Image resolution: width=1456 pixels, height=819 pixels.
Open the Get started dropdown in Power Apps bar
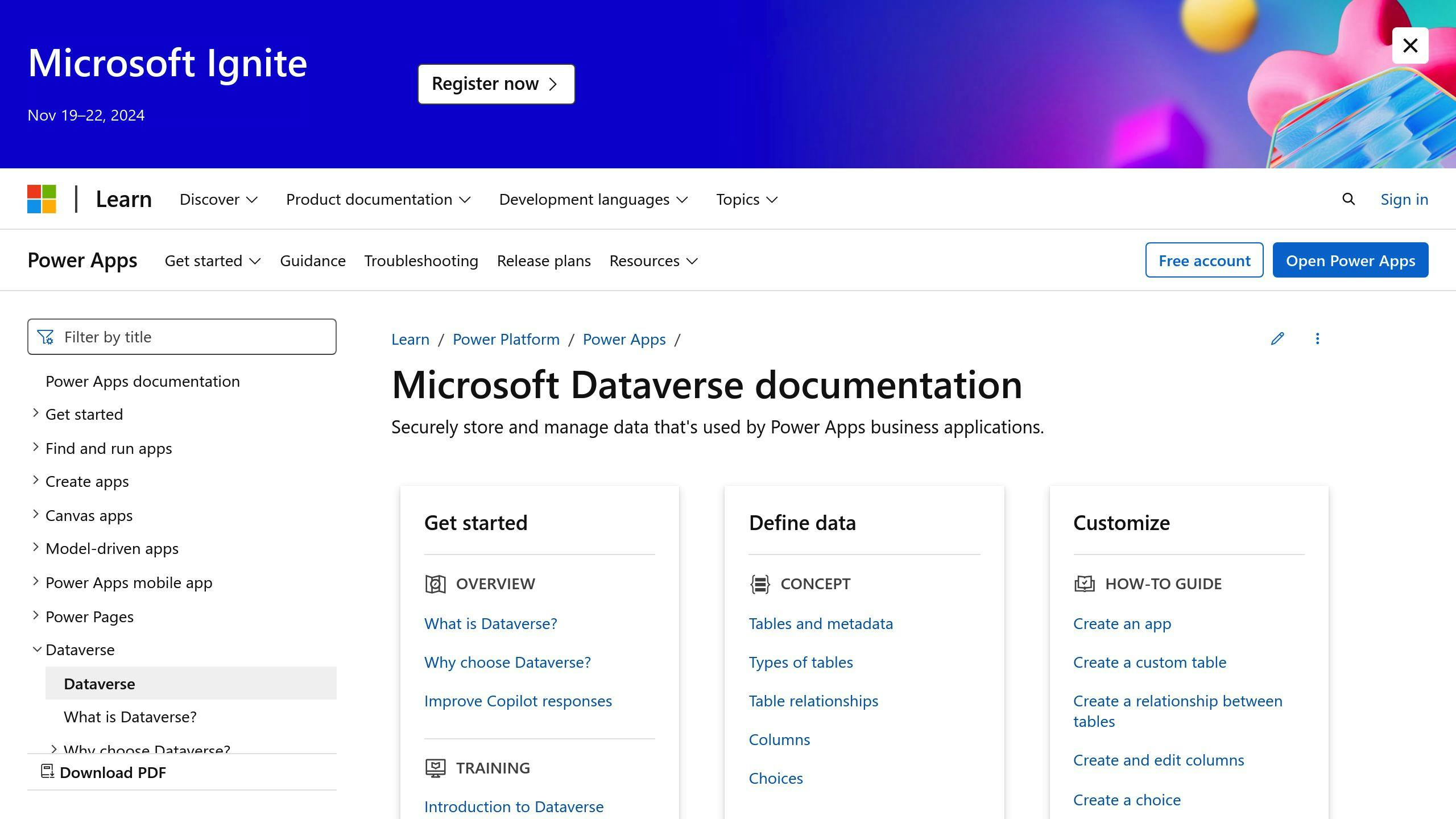[213, 261]
